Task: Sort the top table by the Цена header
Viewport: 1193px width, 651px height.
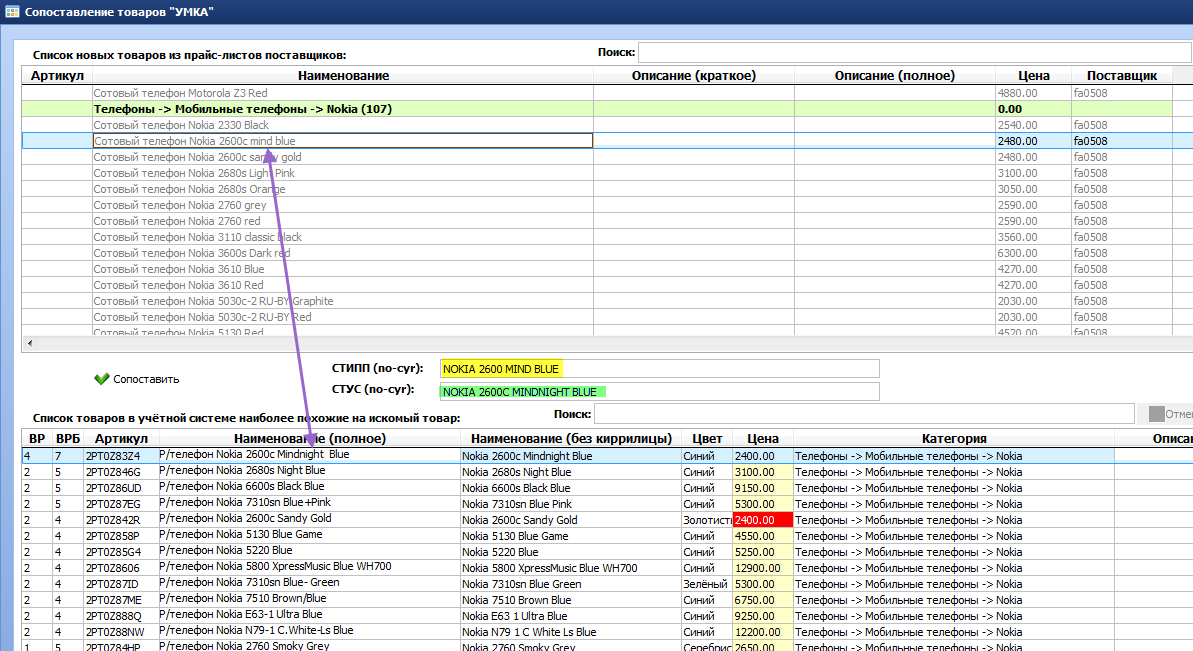Action: tap(1033, 75)
